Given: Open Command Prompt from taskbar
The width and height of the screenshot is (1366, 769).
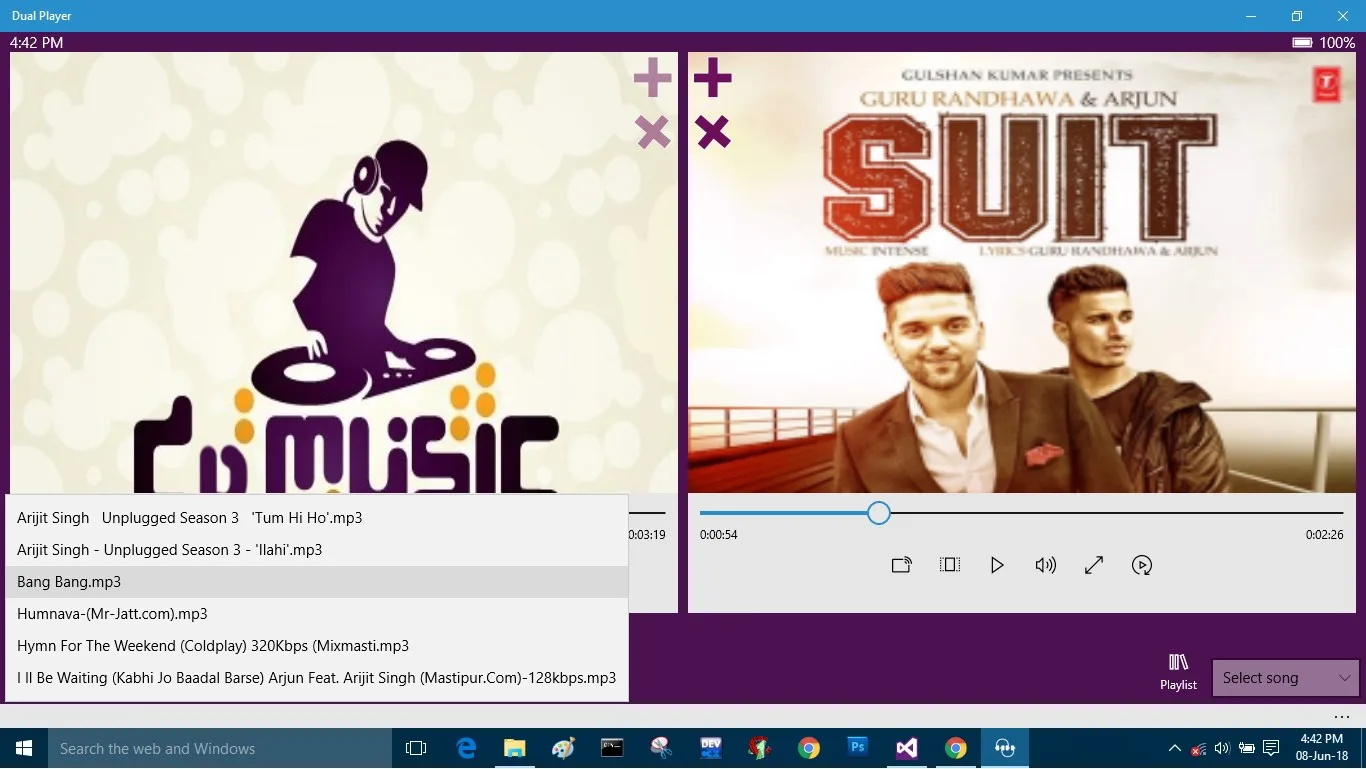Looking at the screenshot, I should click(x=613, y=748).
